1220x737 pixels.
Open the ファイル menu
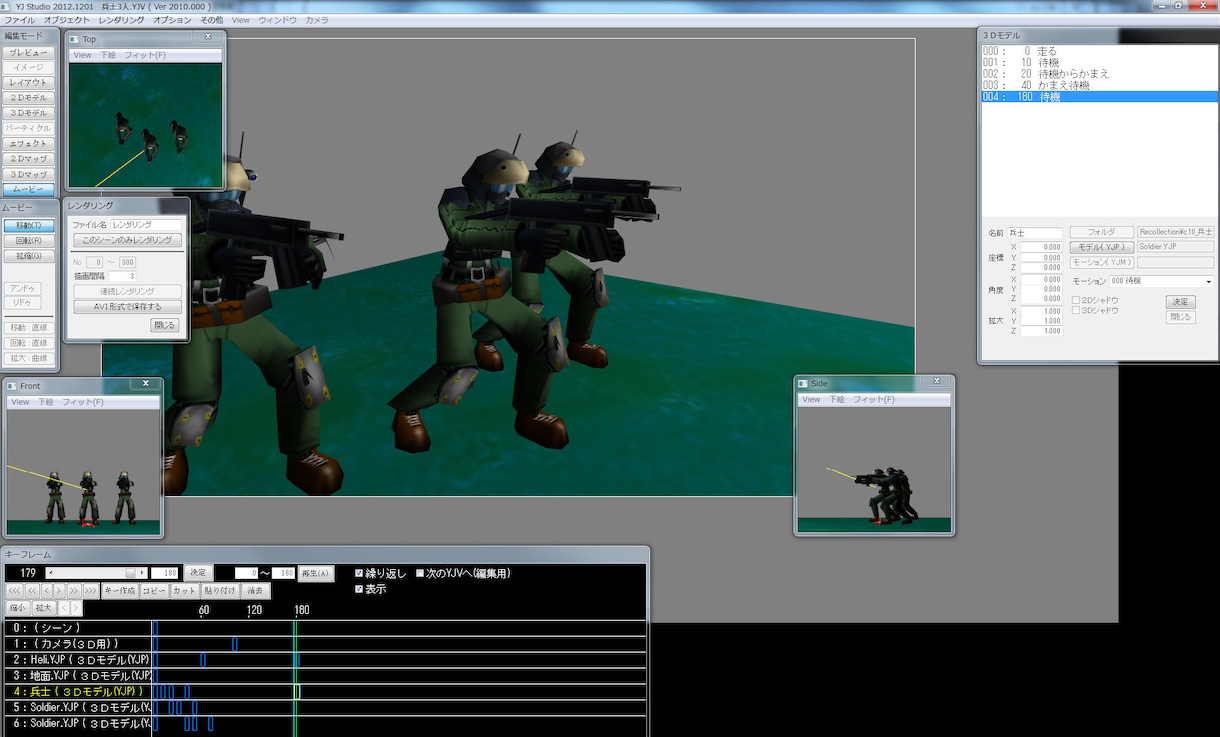tap(20, 20)
